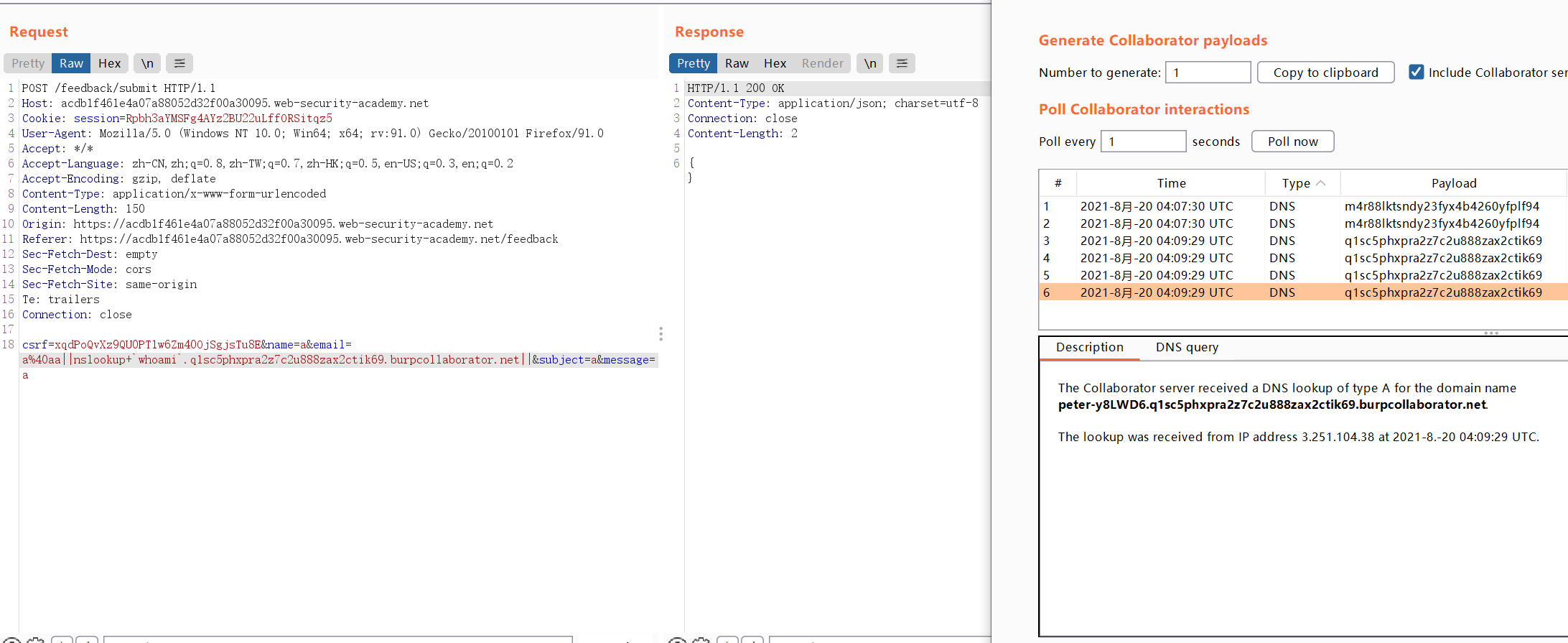This screenshot has height=643, width=1568.
Task: Switch Request view to Raw
Action: click(71, 63)
